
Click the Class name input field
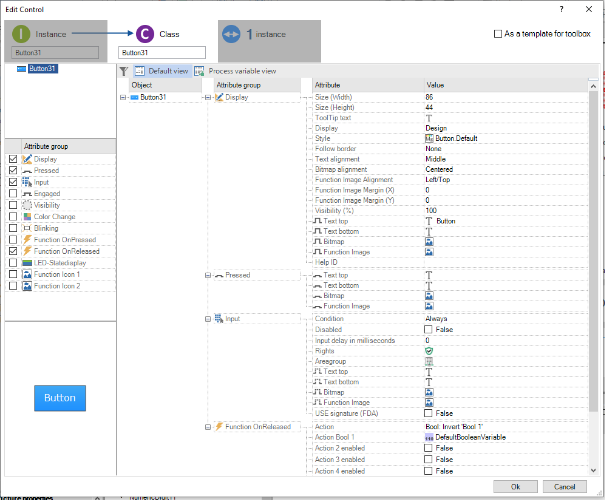pyautogui.click(x=162, y=52)
